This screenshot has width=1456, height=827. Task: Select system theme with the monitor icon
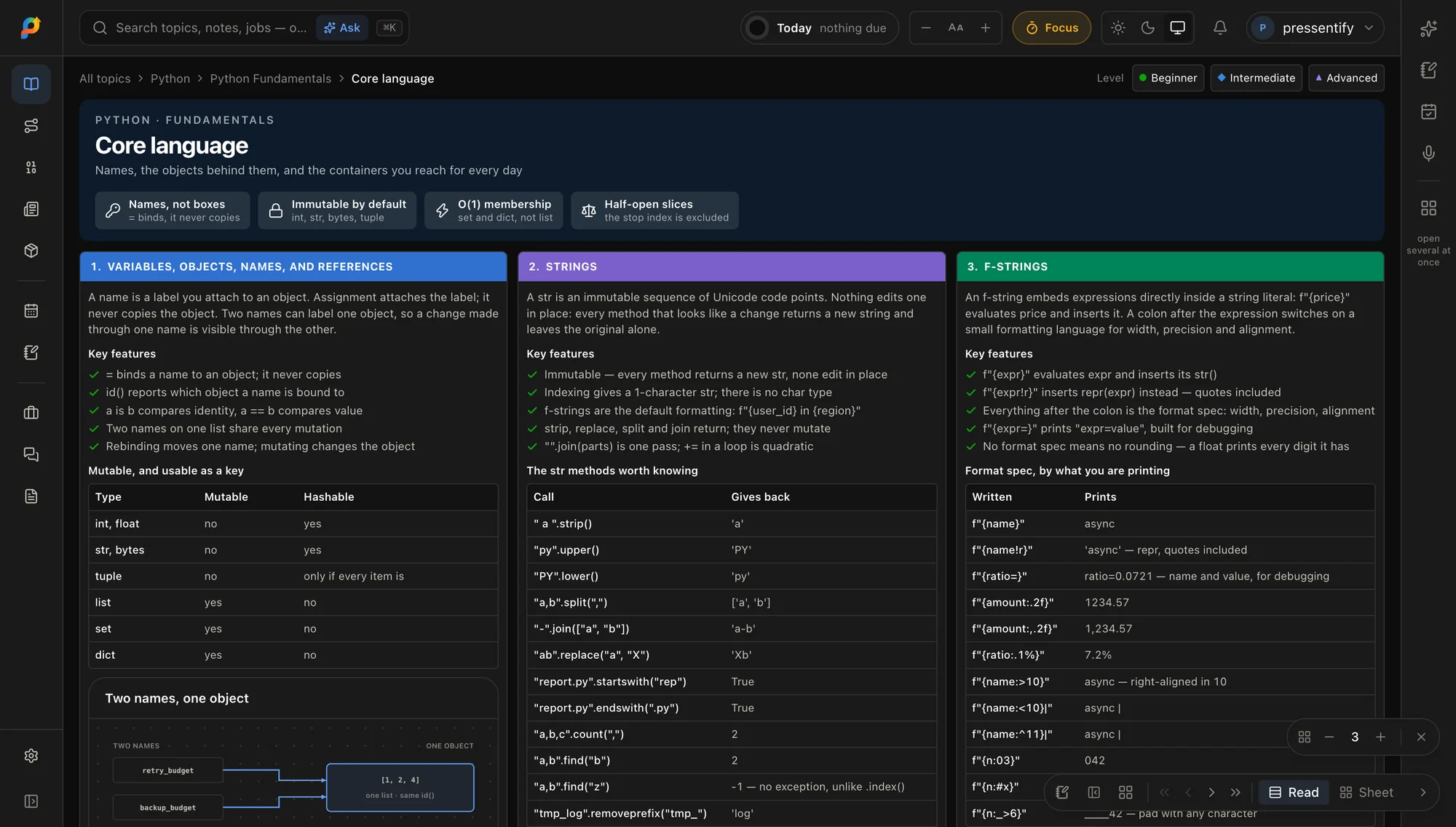click(x=1177, y=28)
